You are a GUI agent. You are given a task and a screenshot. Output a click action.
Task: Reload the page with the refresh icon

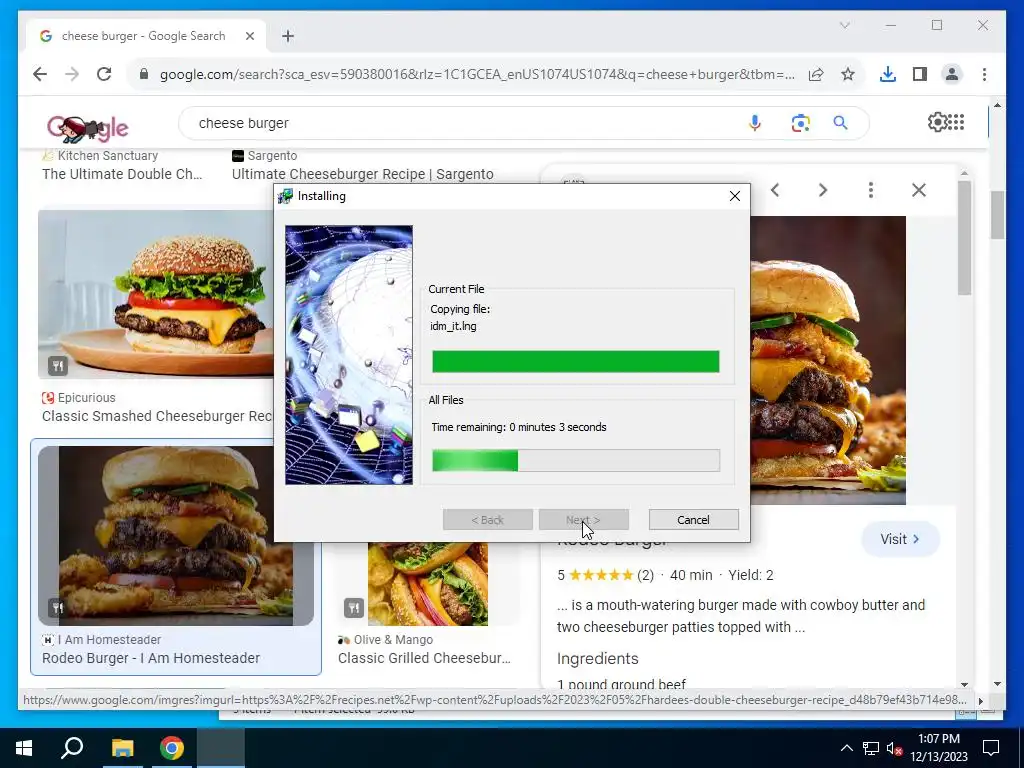104,74
